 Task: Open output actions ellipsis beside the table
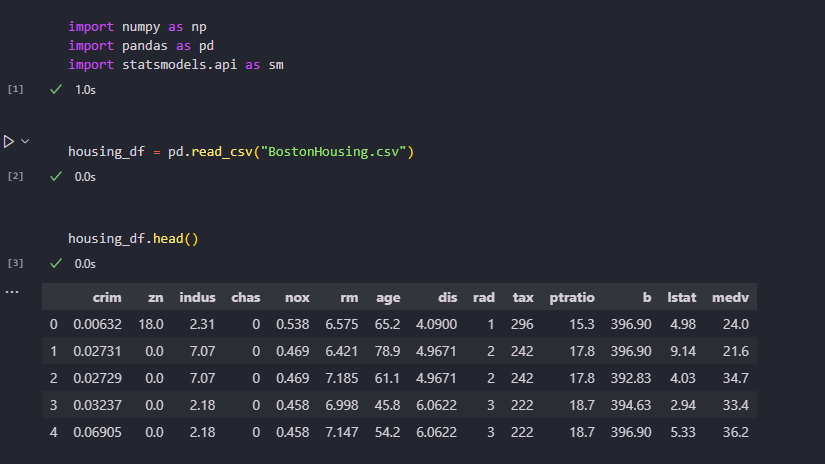[12, 291]
